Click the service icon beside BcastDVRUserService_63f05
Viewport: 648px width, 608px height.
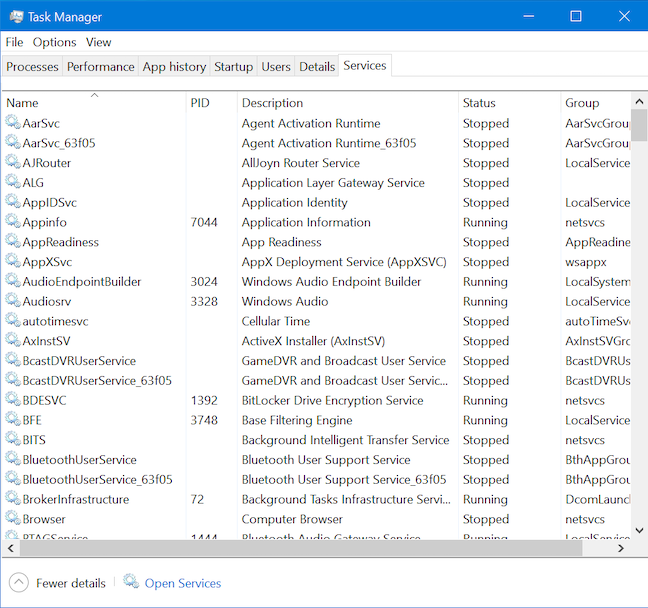coord(13,380)
